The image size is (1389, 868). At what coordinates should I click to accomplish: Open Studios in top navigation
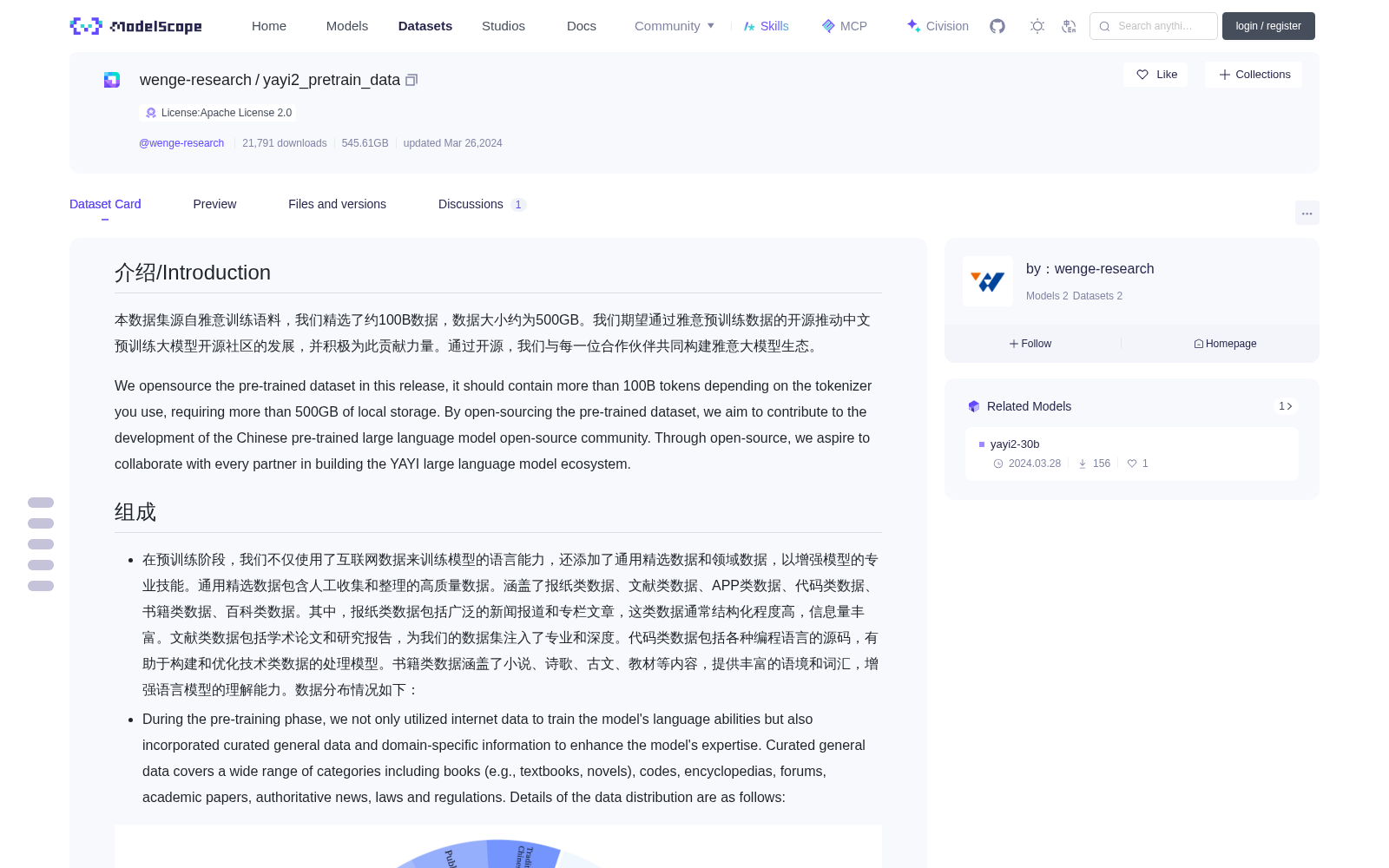click(504, 26)
